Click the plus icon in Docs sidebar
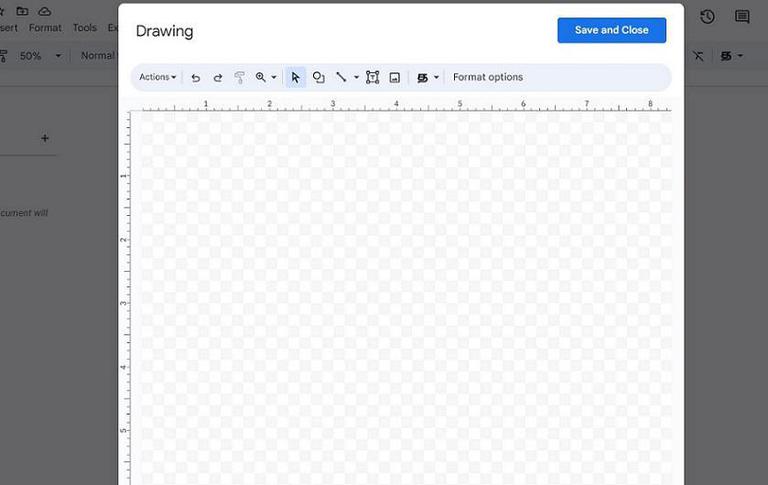 [x=45, y=138]
